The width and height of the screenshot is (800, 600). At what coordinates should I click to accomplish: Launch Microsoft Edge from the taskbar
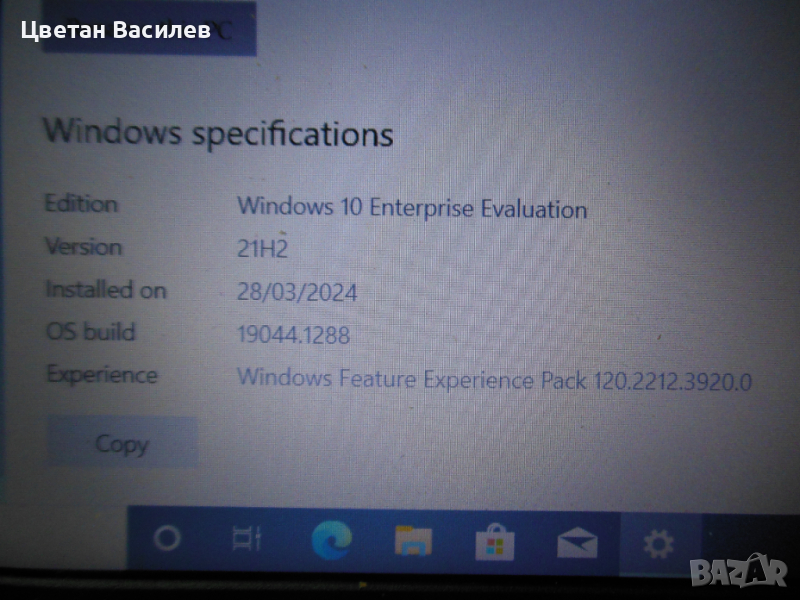pos(332,540)
